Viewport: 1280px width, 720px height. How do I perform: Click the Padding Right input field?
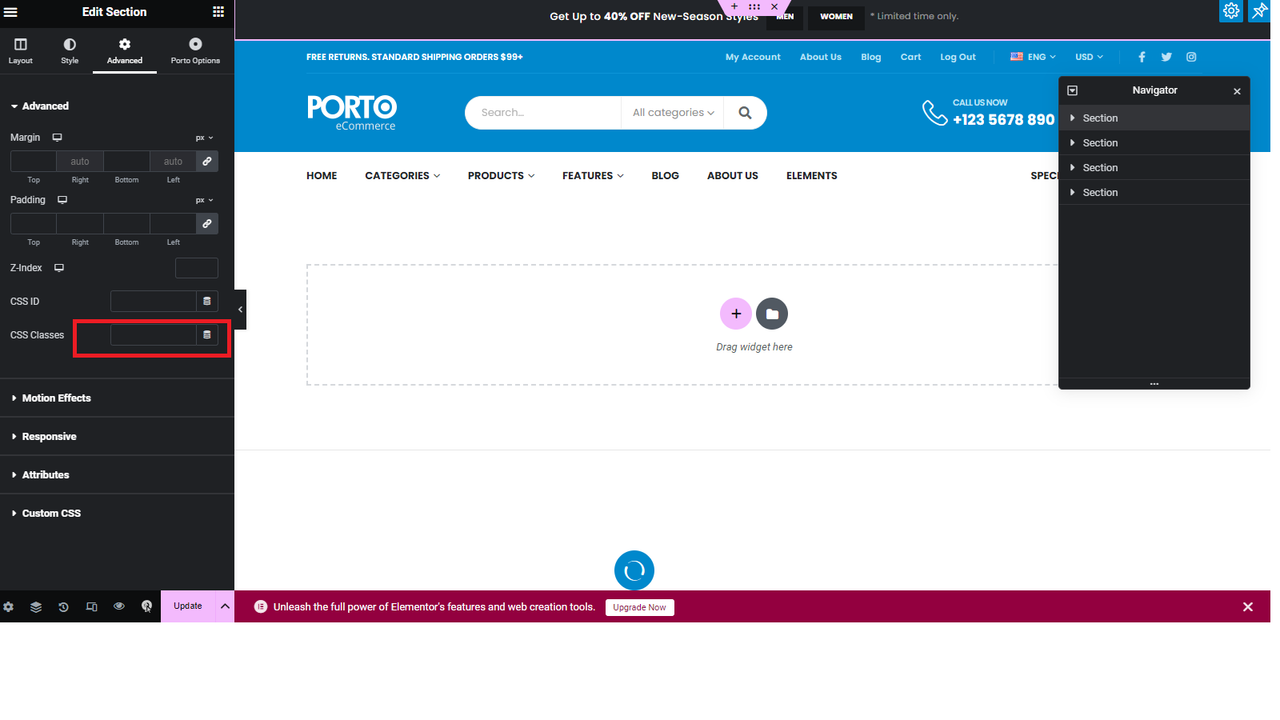coord(80,224)
